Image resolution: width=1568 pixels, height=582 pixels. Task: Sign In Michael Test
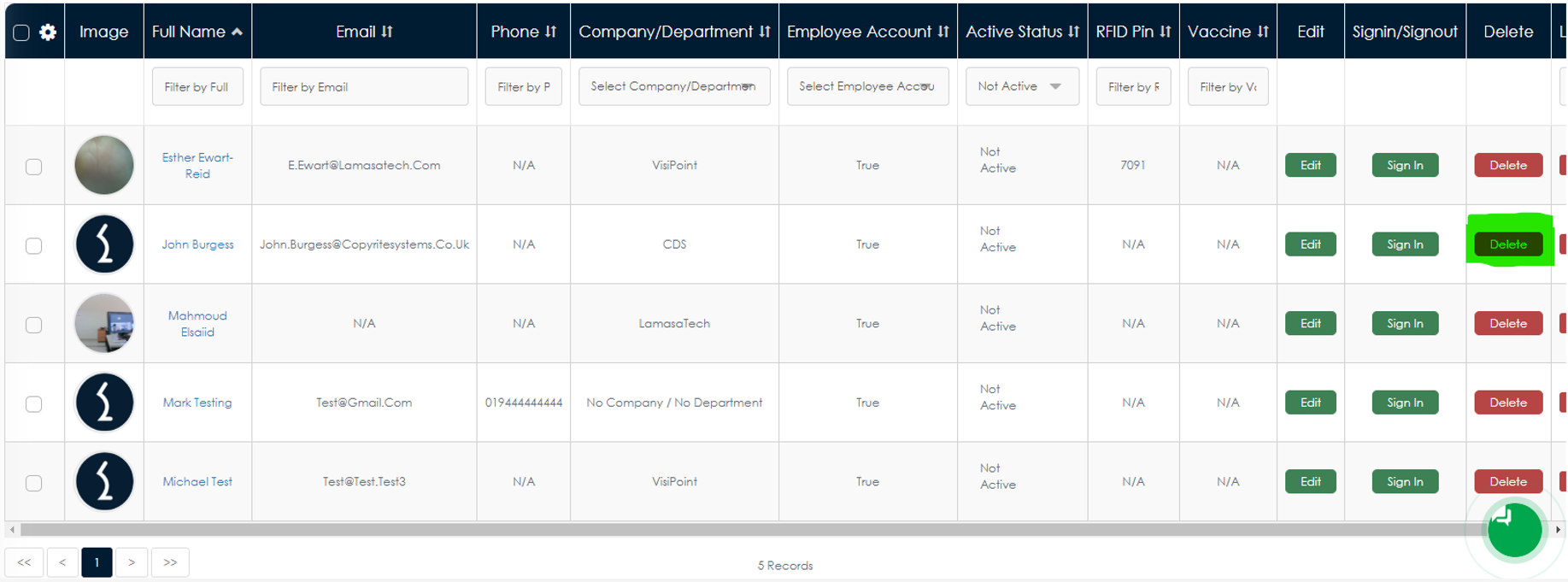[x=1405, y=482]
